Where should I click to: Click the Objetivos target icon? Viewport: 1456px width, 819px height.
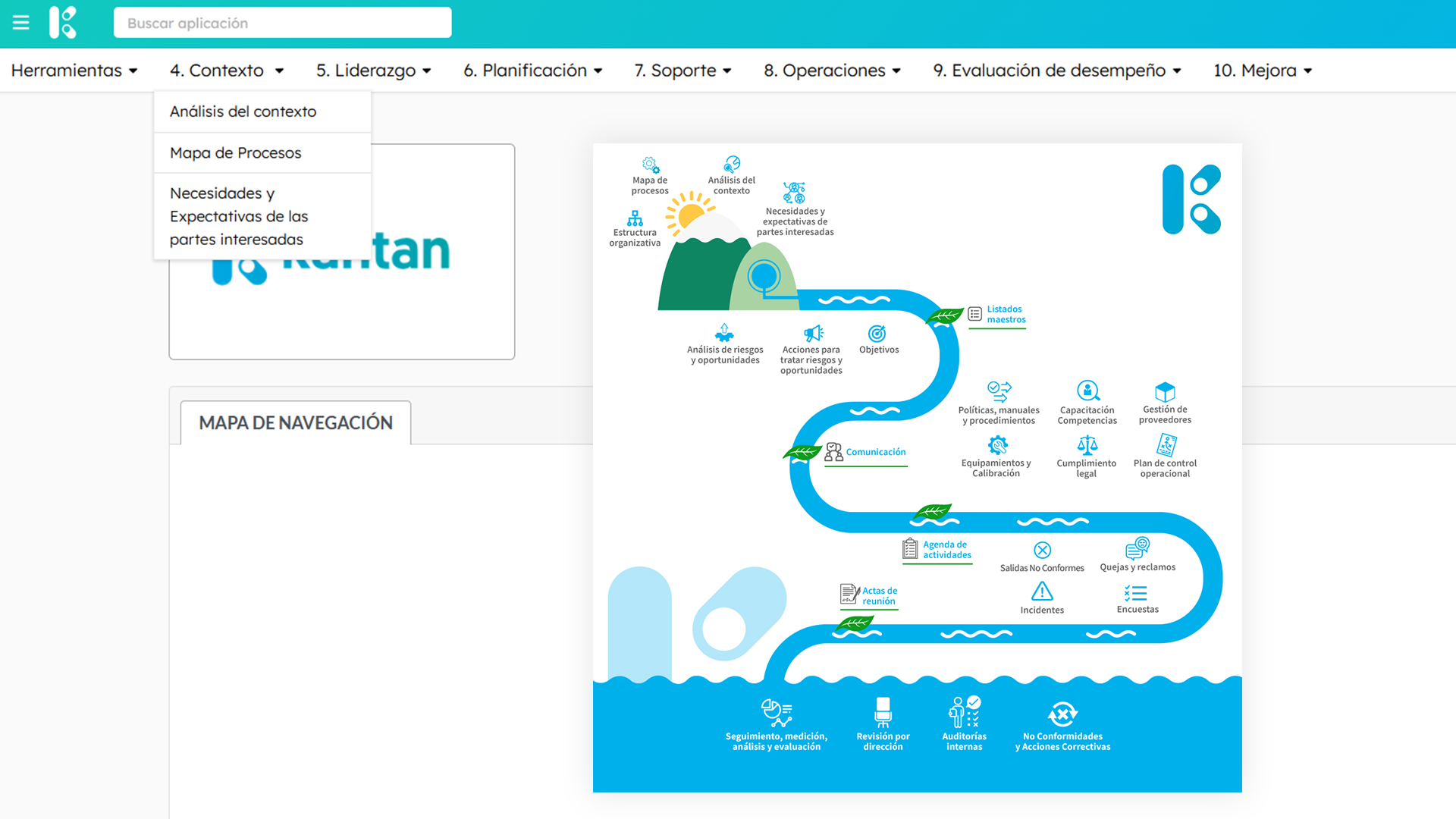click(x=877, y=334)
